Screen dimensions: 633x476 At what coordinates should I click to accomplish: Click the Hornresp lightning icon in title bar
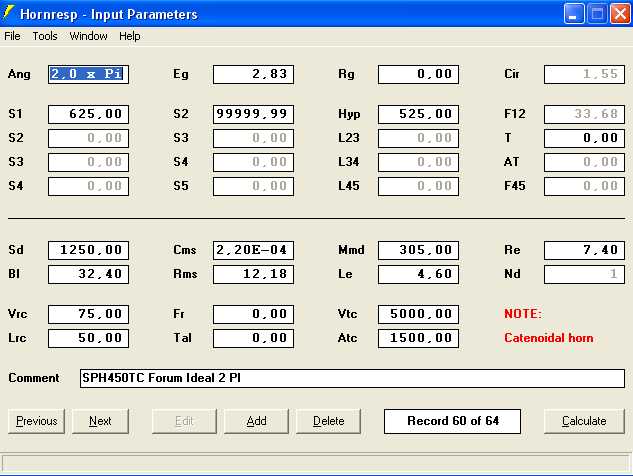tap(8, 13)
